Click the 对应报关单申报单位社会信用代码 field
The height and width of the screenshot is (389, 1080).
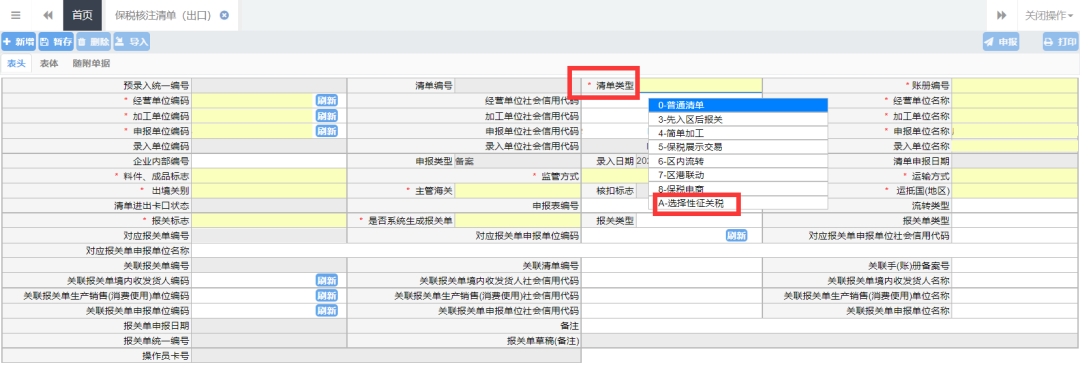(1015, 235)
